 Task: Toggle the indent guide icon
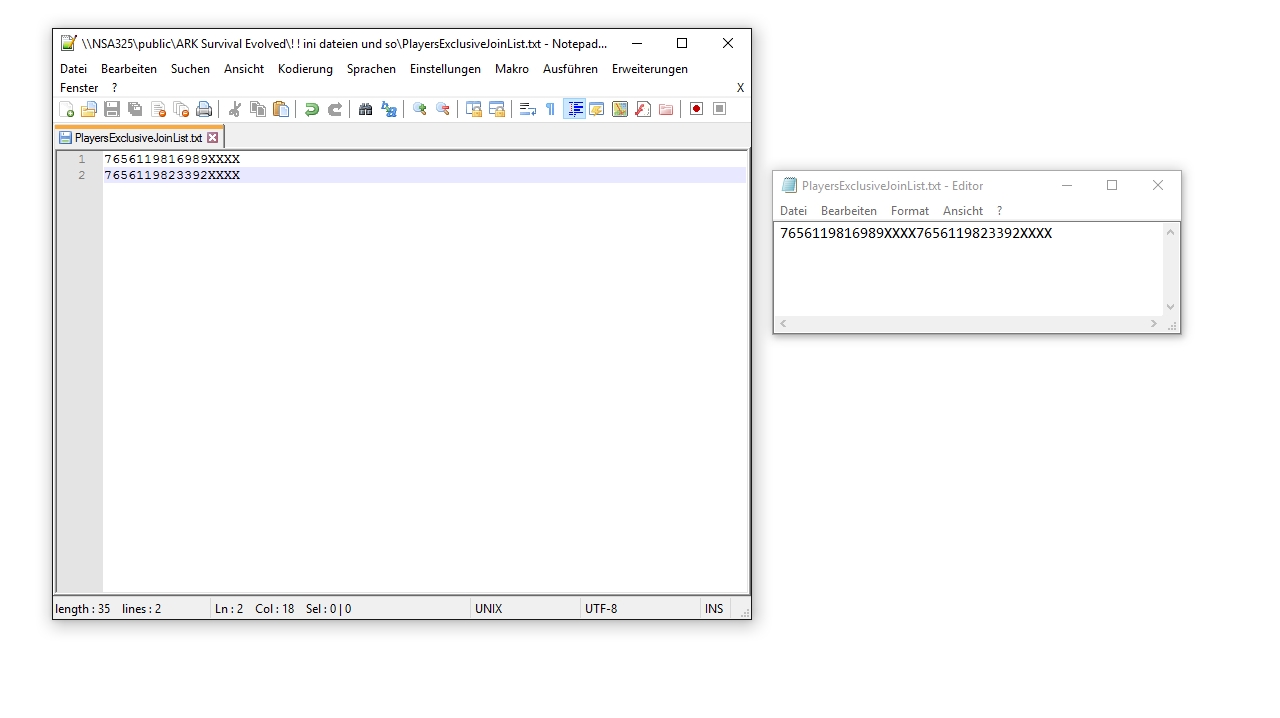point(575,109)
